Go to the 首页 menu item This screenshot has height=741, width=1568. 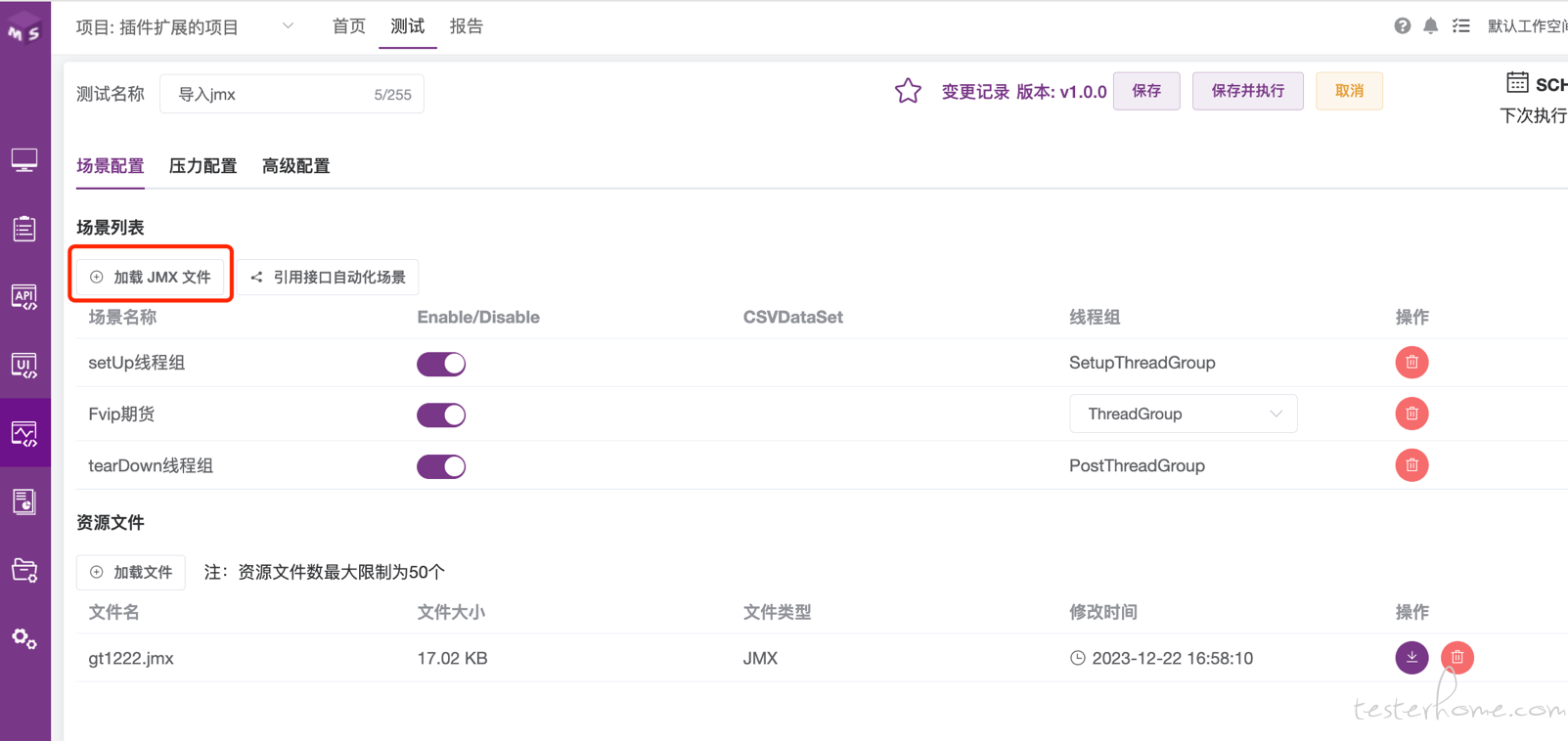(349, 26)
